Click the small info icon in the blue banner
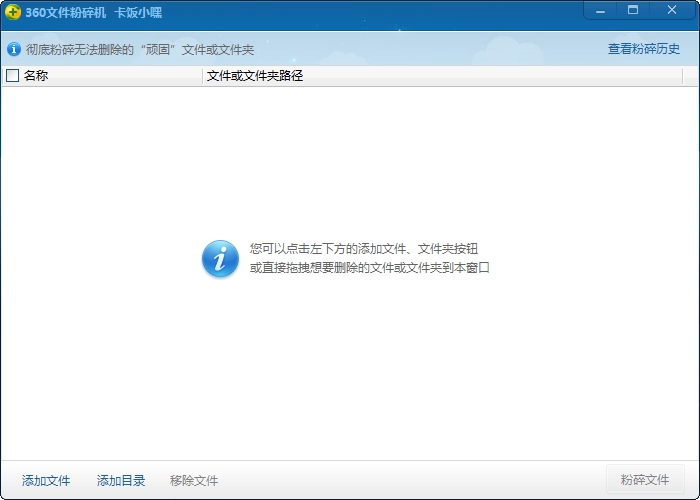The image size is (700, 500). point(14,49)
